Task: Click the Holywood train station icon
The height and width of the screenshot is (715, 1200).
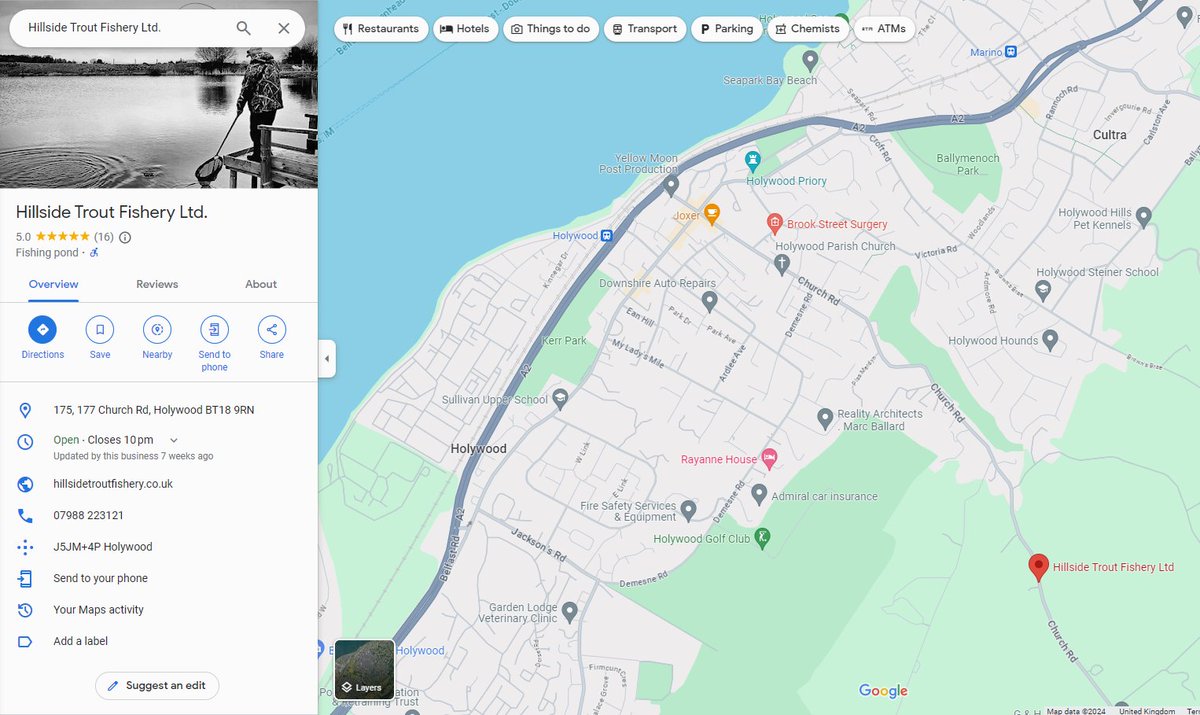Action: pyautogui.click(x=607, y=236)
